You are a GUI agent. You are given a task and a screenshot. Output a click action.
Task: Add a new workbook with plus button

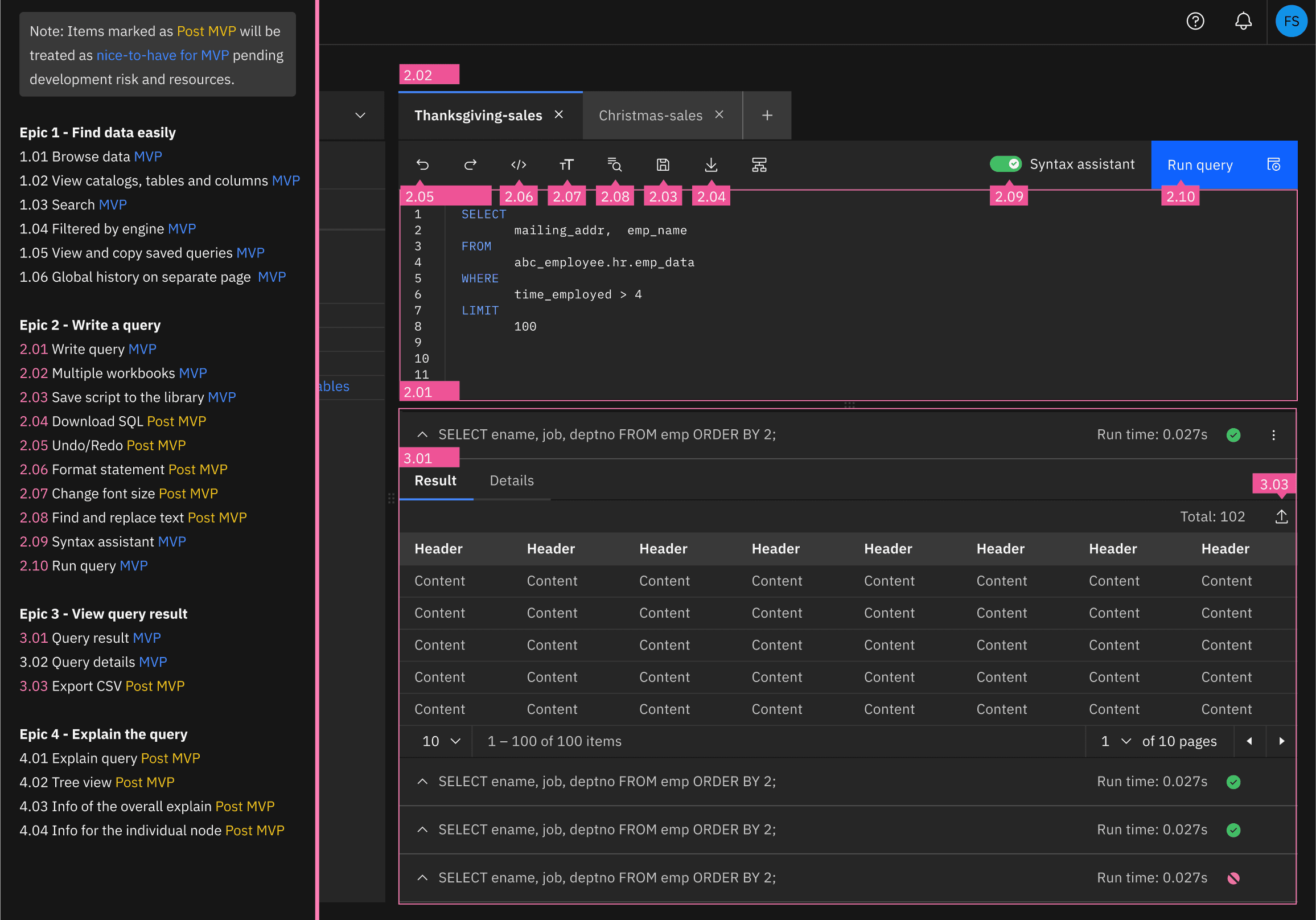coord(767,115)
